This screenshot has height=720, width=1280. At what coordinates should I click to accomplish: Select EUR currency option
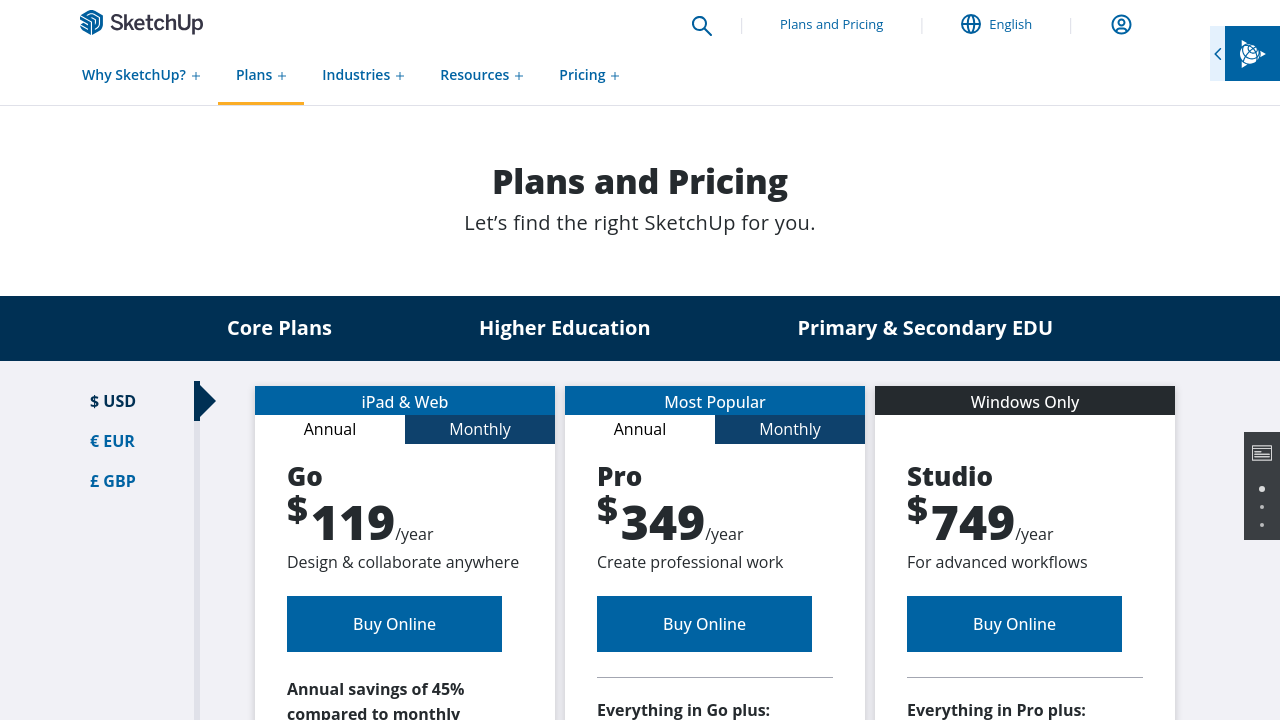point(112,441)
